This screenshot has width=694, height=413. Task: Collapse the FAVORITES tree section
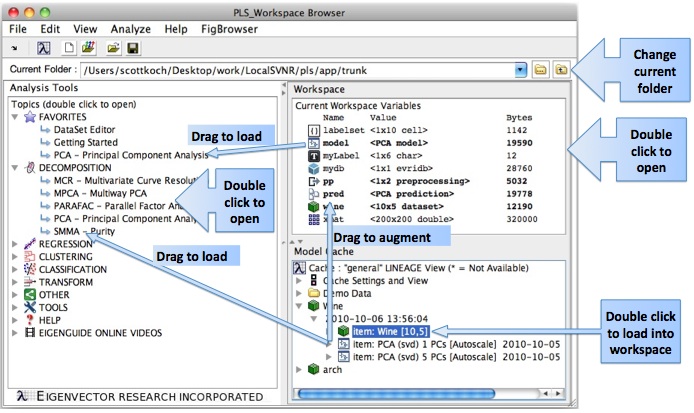[15, 117]
